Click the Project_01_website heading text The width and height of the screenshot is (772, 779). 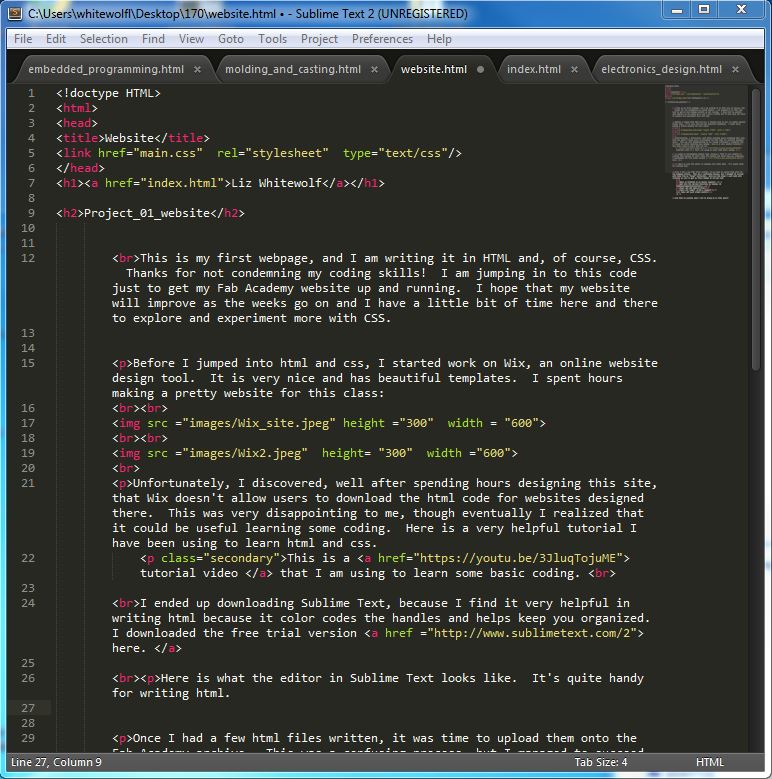[147, 213]
